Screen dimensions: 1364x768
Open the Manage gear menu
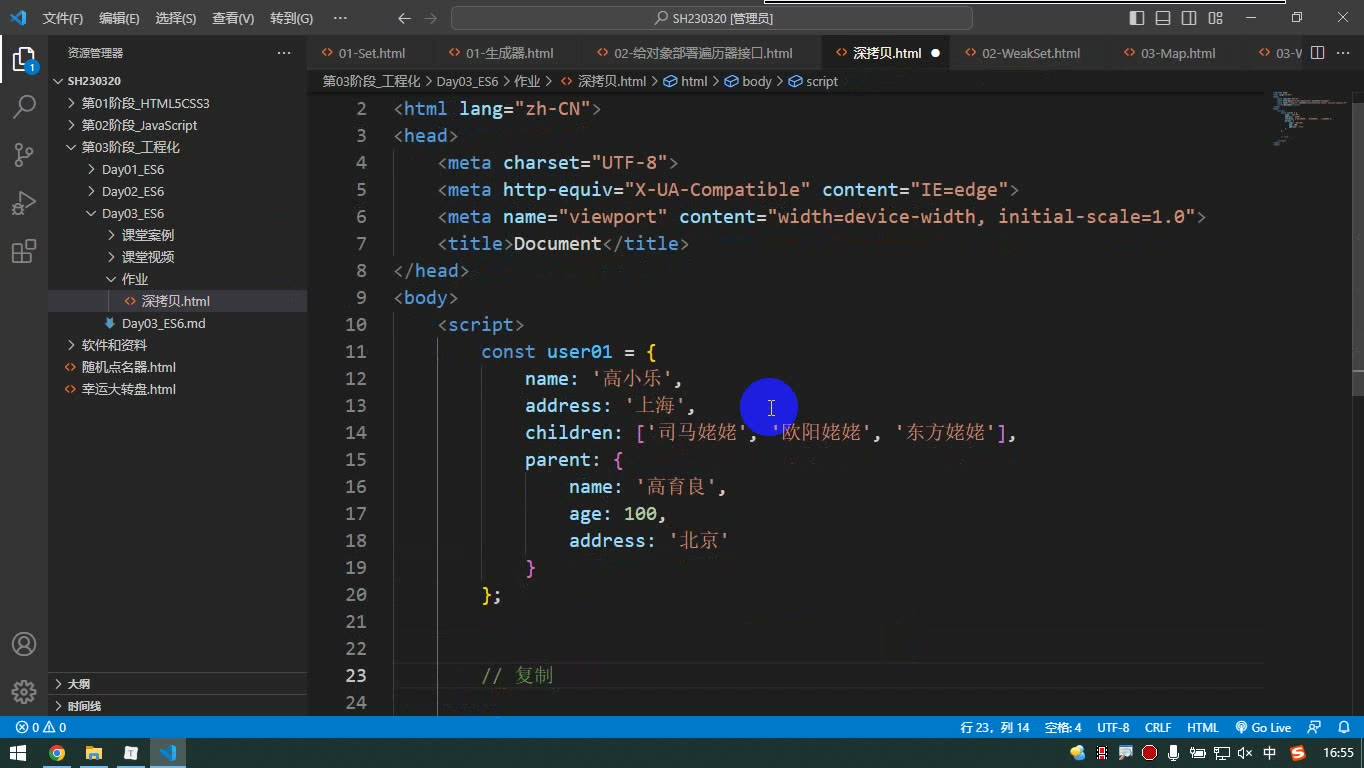click(24, 691)
